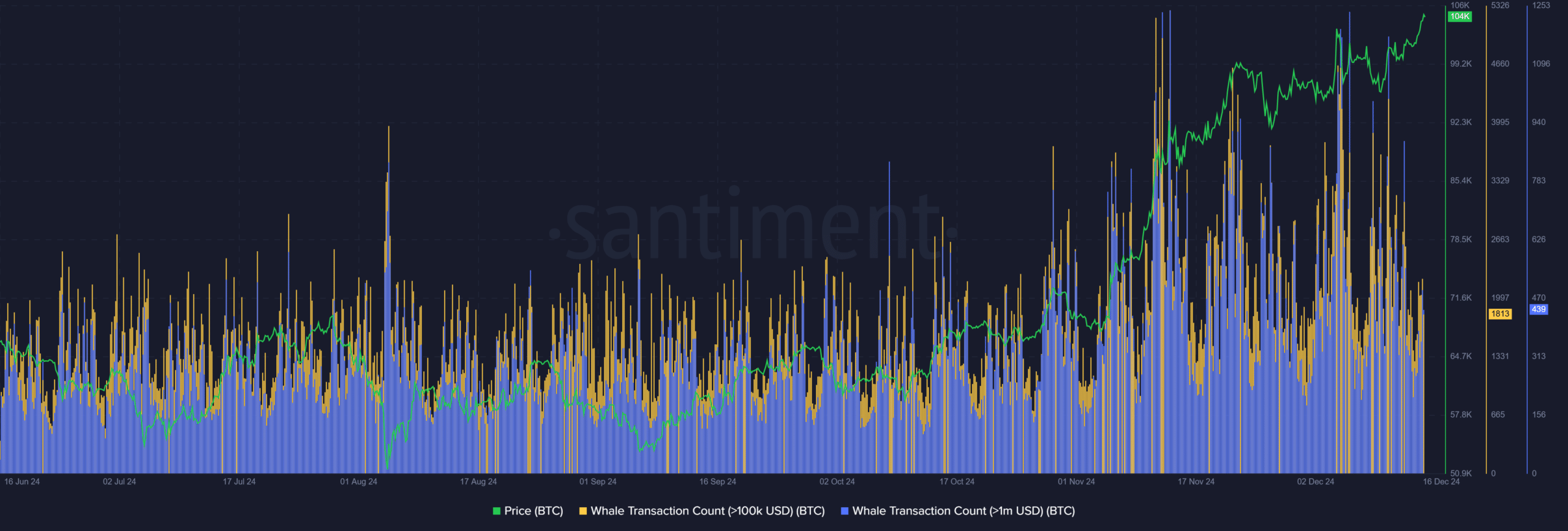1568x531 pixels.
Task: Click the 16 Jun 24 date label
Action: 22,481
